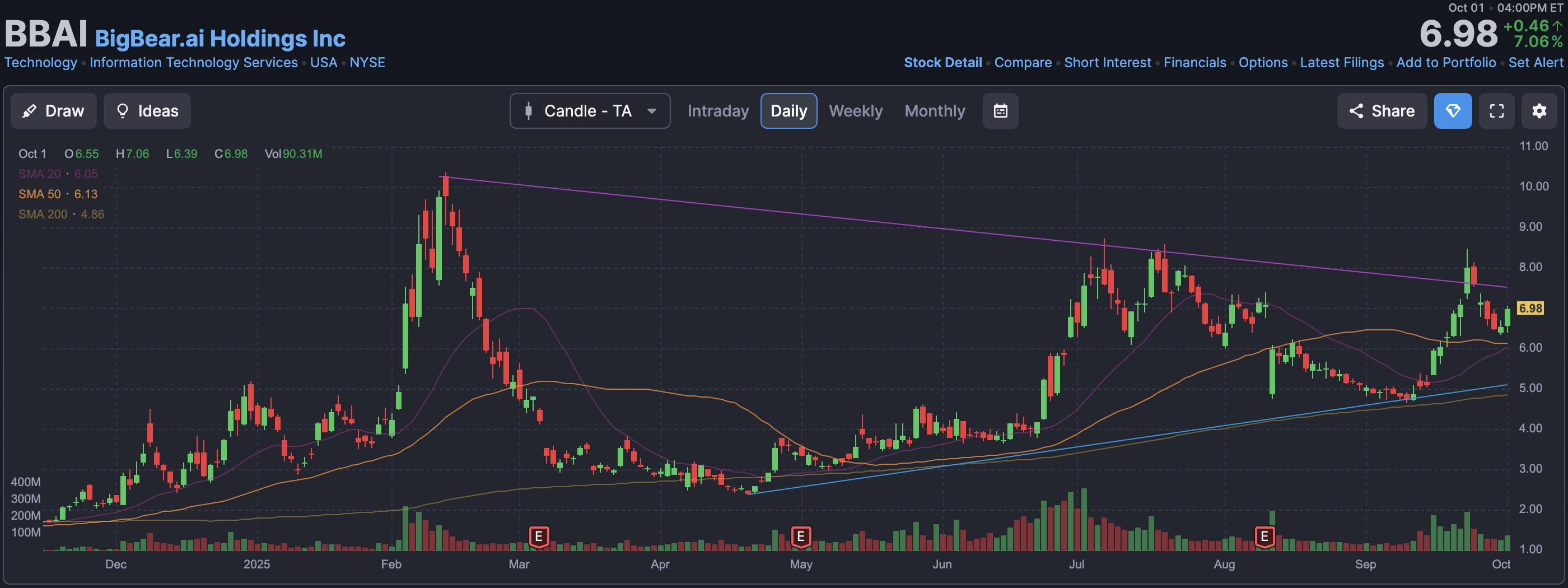Click the May earnings E marker
1568x588 pixels.
tap(800, 537)
